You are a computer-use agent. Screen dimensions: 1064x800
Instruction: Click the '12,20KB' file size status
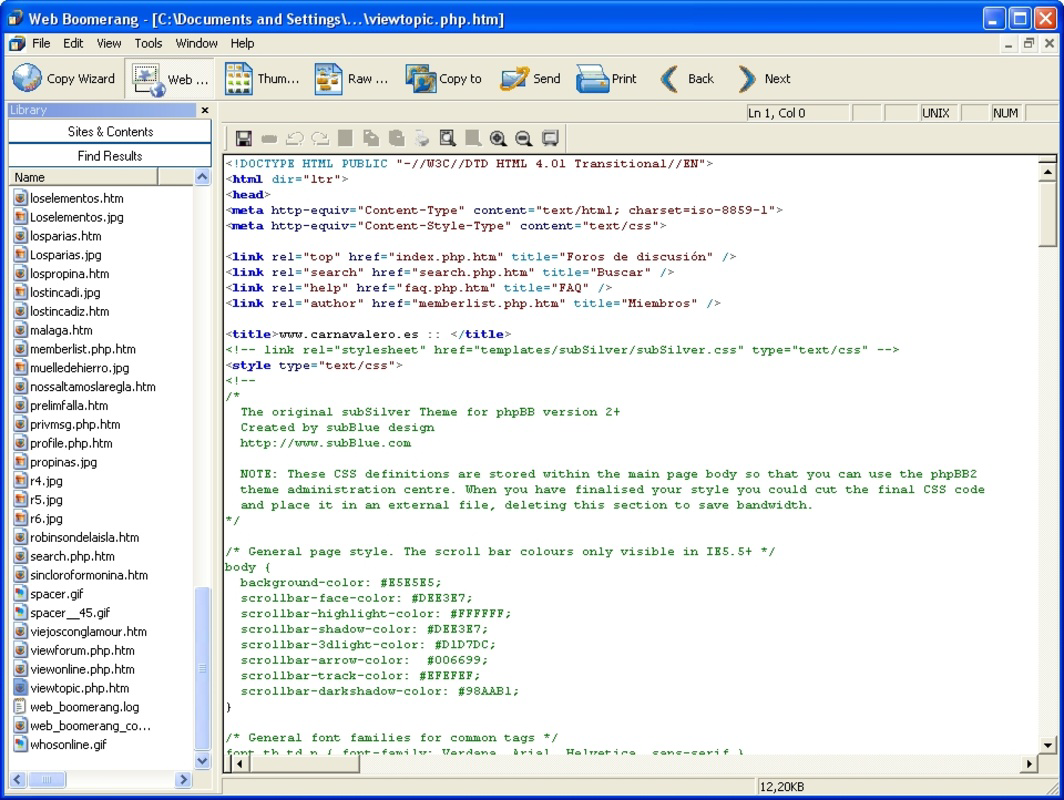[x=781, y=787]
